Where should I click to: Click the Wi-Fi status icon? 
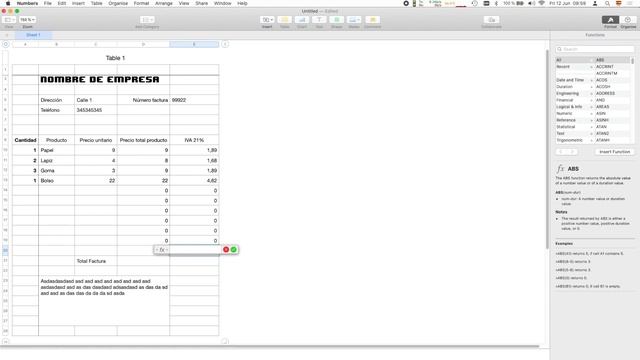[x=542, y=3]
